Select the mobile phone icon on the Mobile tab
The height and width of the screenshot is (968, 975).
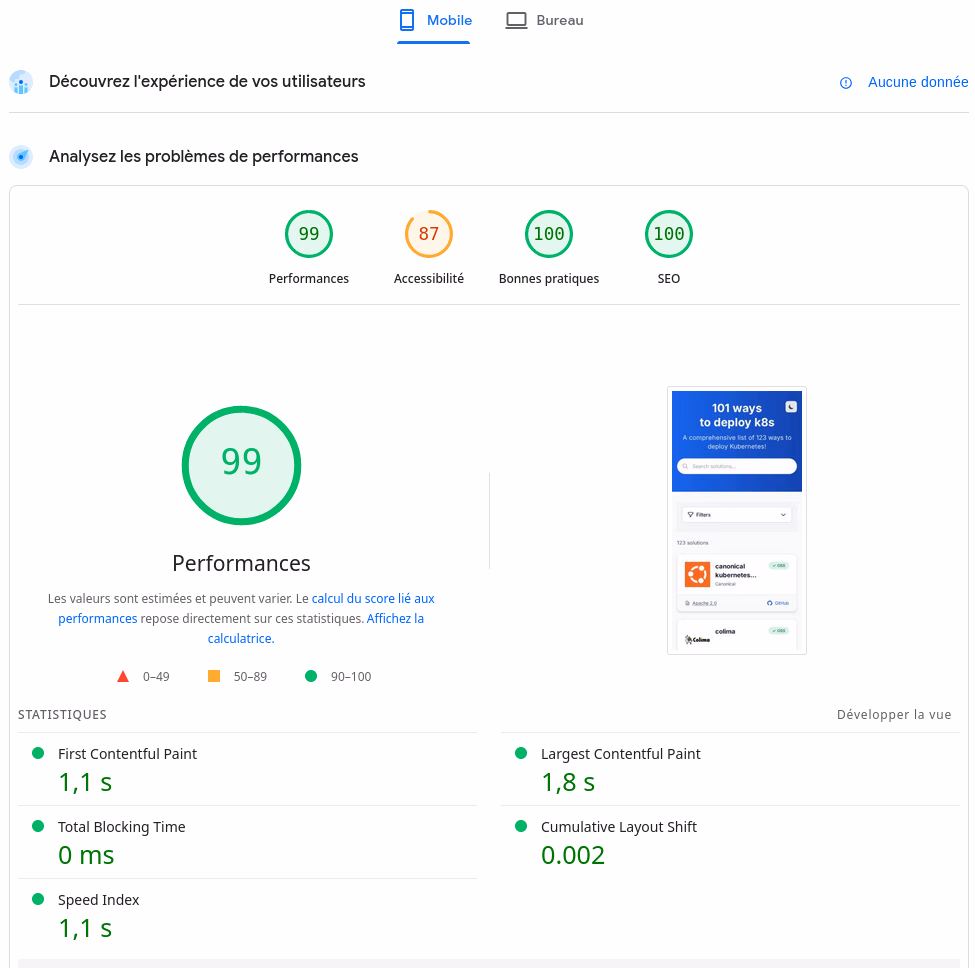tap(407, 20)
